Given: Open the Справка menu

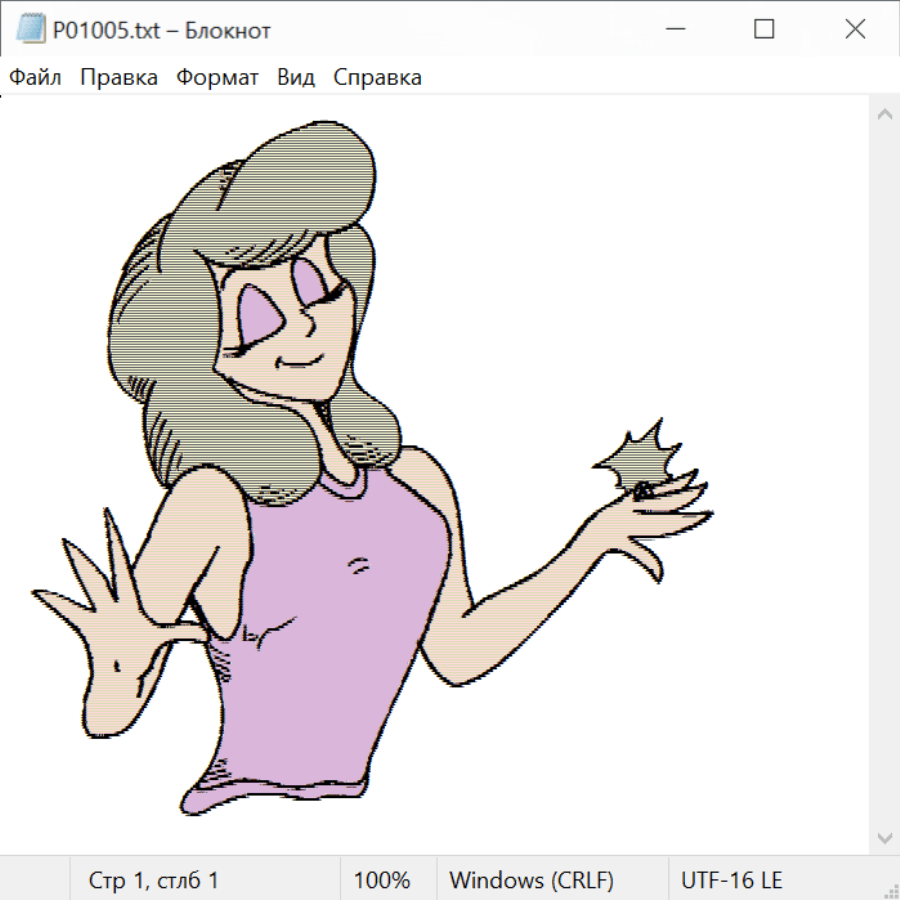Looking at the screenshot, I should point(377,78).
